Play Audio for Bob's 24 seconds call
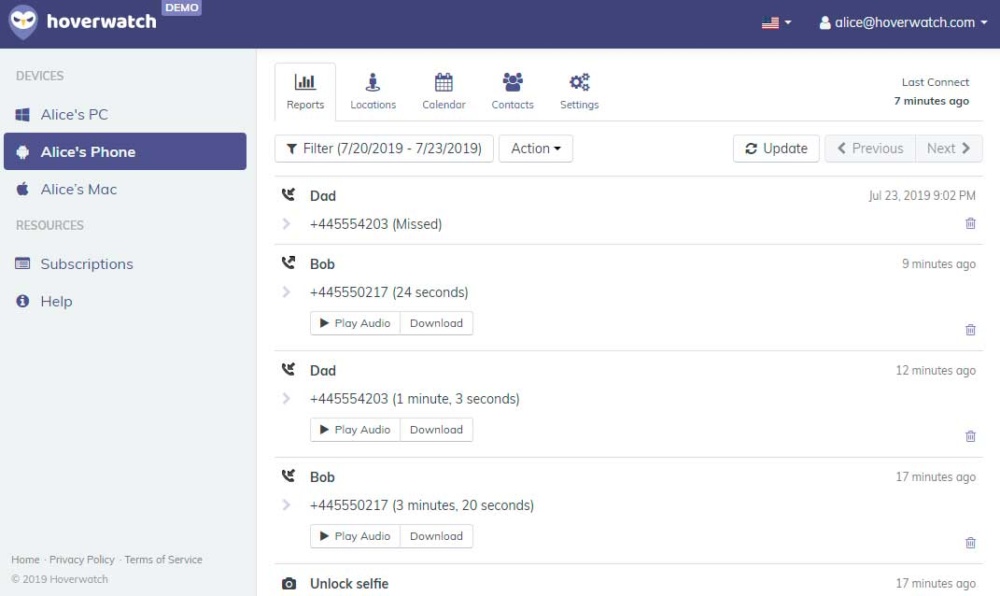 (x=355, y=323)
